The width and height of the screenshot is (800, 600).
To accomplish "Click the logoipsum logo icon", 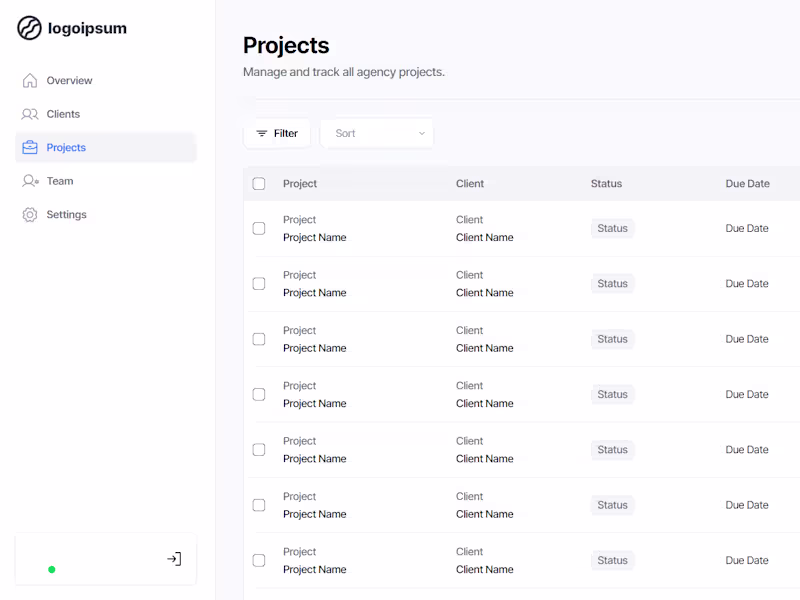I will coord(28,28).
